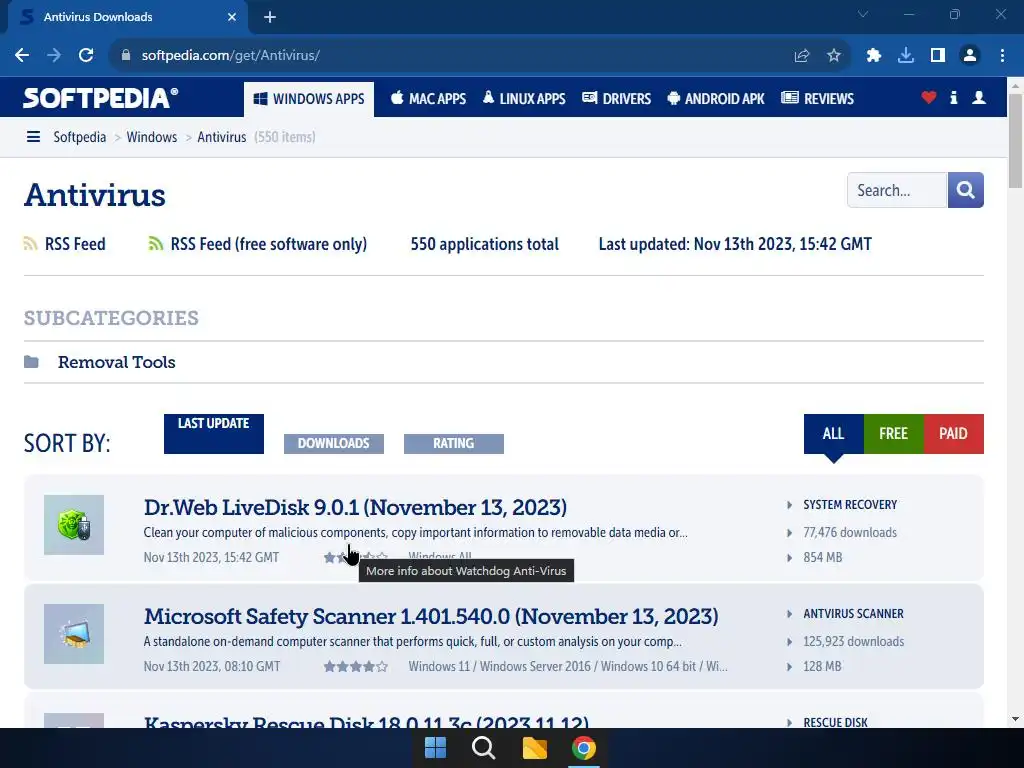Go back with the browser back arrow
Viewport: 1024px width, 768px height.
coord(22,56)
